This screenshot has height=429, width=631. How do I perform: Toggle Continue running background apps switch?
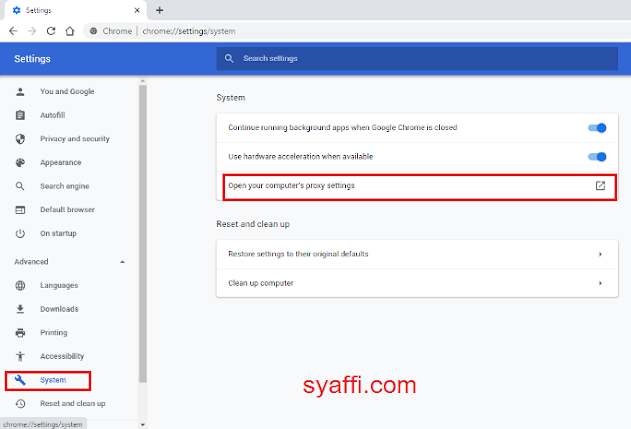(x=597, y=128)
